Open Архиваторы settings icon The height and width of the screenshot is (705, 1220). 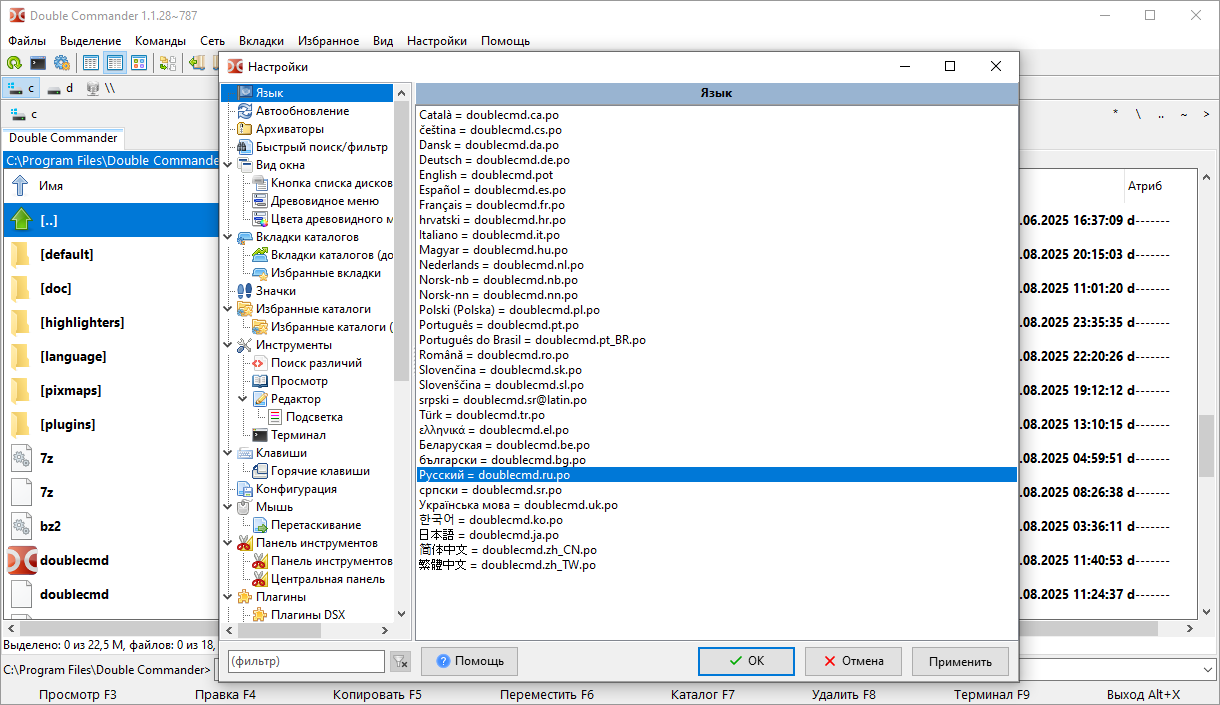tap(245, 129)
